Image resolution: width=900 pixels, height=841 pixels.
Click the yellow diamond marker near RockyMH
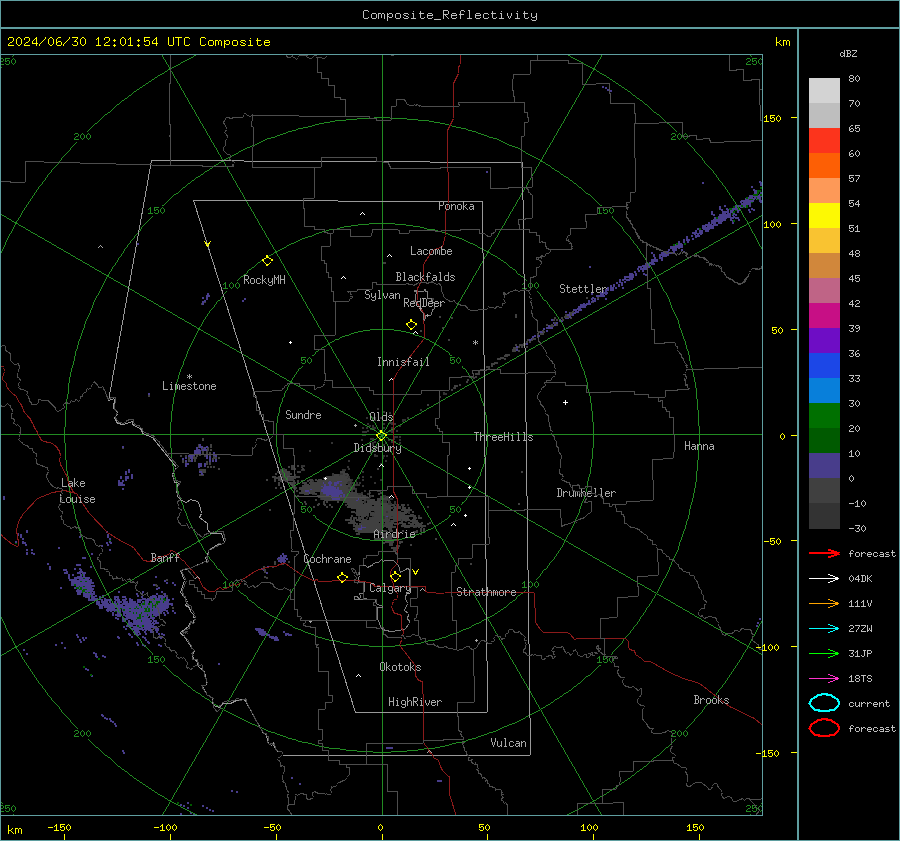coord(267,261)
